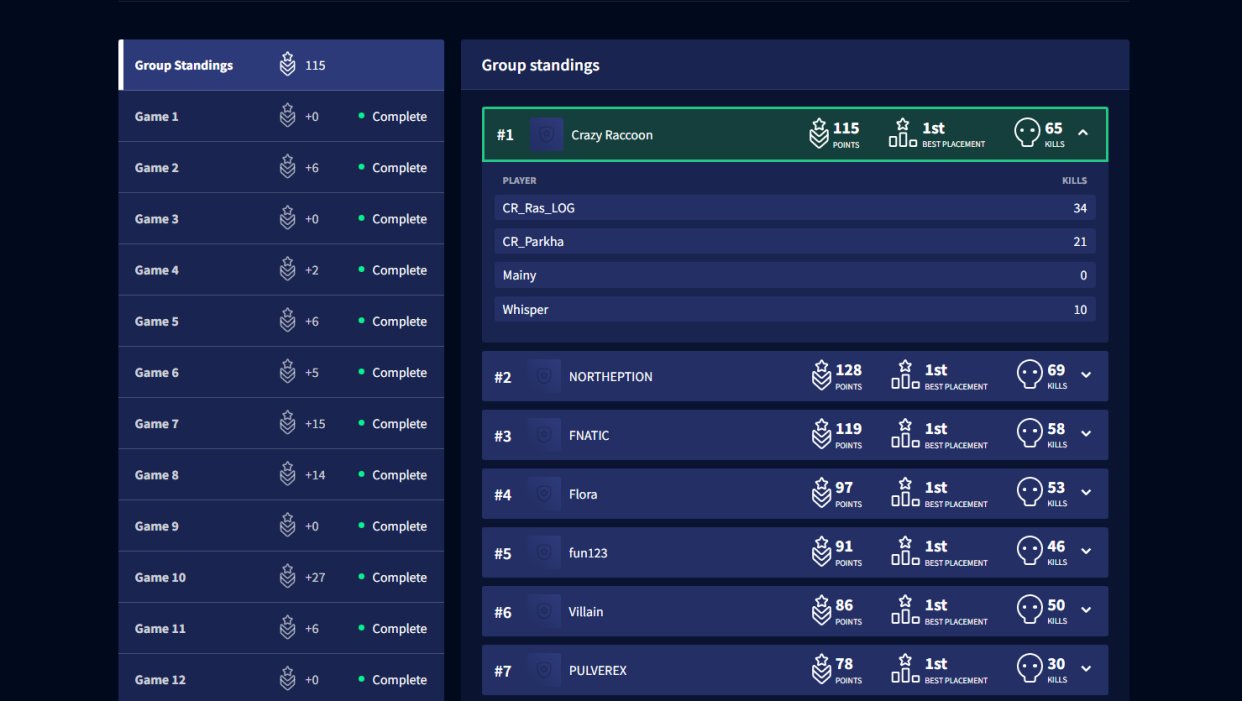Click the PULVEREX team logo
This screenshot has width=1242, height=701.
(544, 670)
